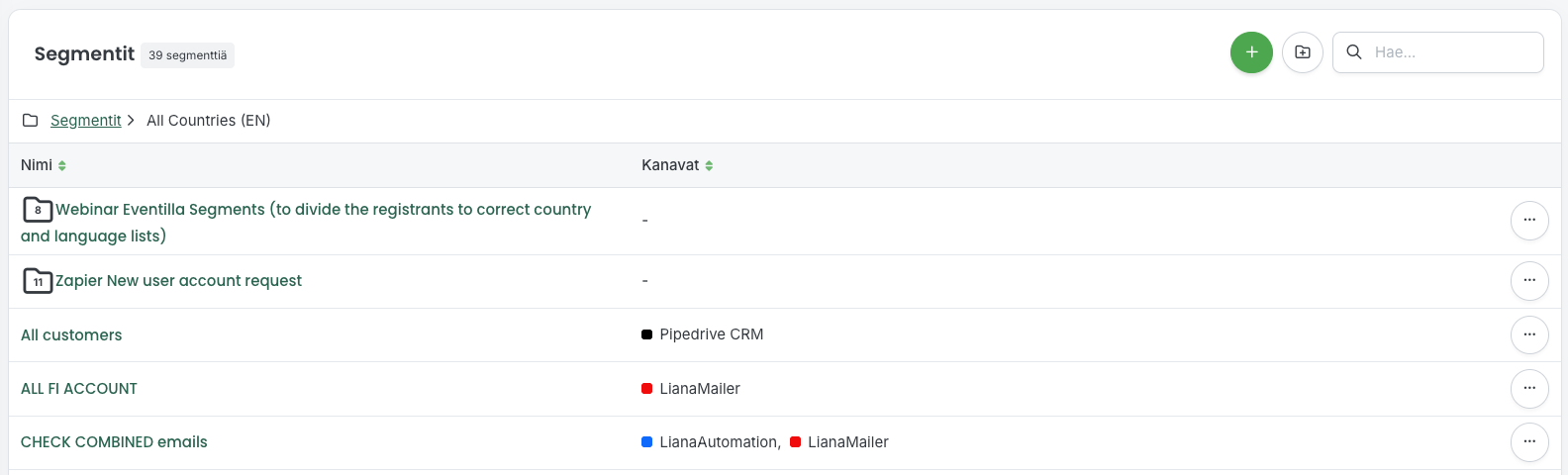Click the red LianaMailer channel swatch
The width and height of the screenshot is (1568, 475).
646,389
